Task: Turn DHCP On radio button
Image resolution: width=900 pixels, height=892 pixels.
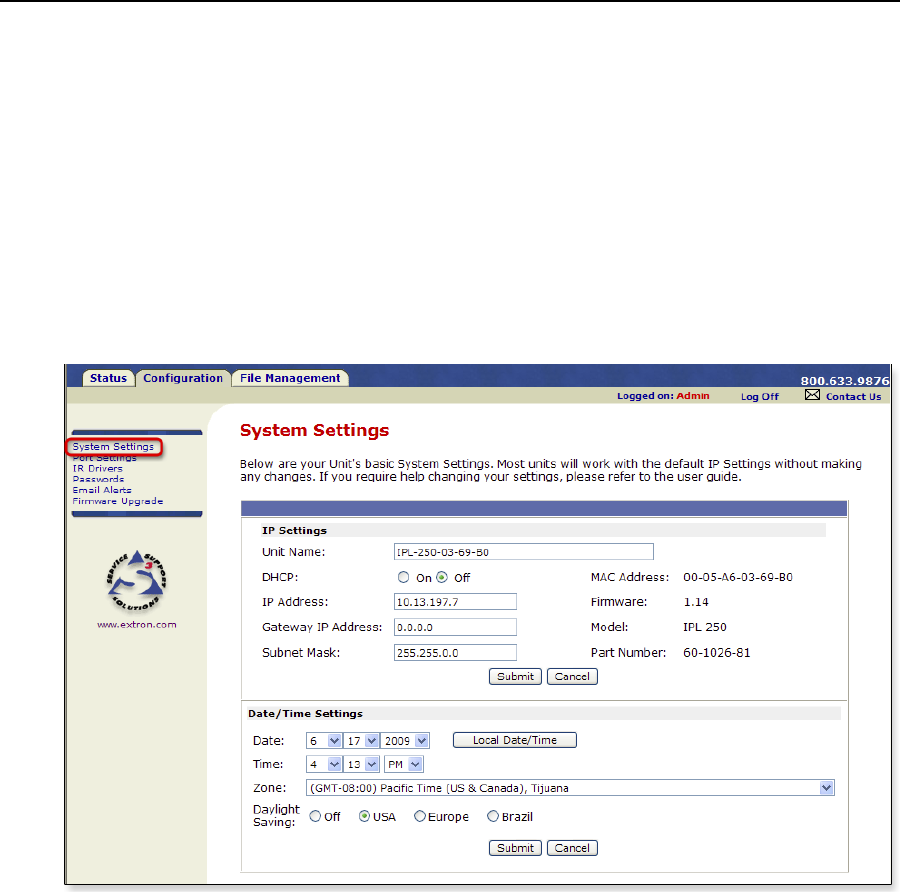Action: pos(404,577)
